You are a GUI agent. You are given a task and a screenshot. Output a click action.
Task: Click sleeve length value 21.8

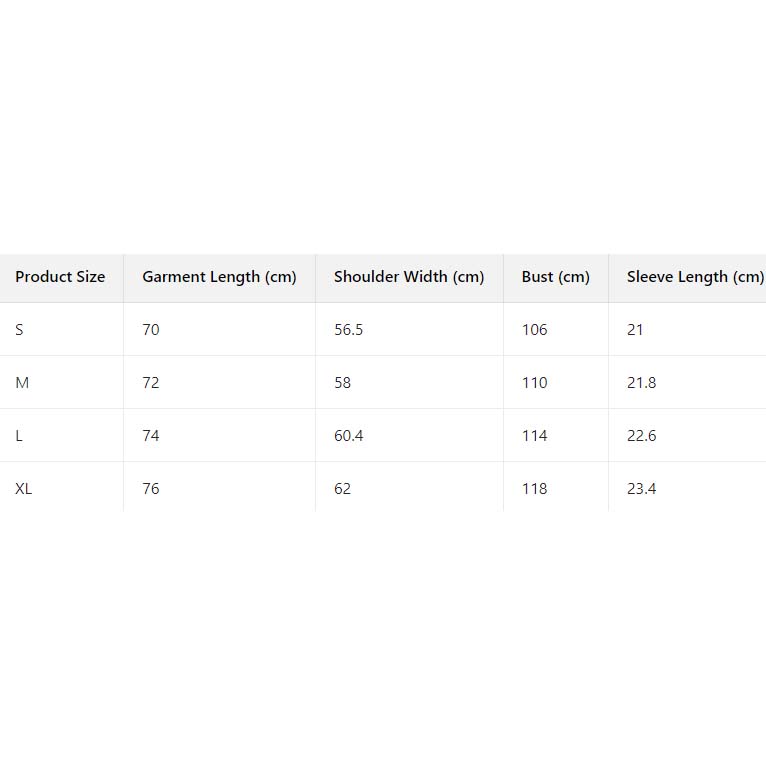point(641,383)
